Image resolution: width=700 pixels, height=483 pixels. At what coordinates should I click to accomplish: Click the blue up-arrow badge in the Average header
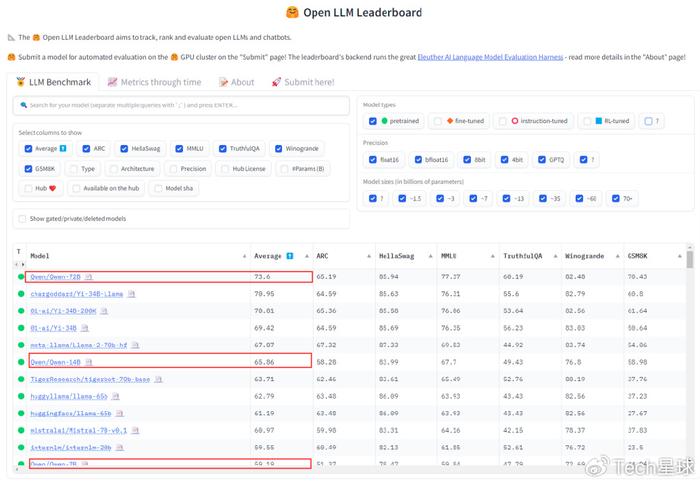click(290, 256)
